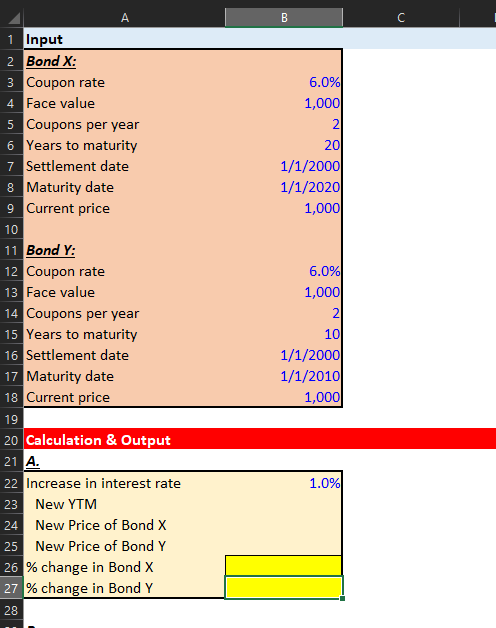
Task: Click Bond Y Current price label in row 18
Action: (x=68, y=397)
